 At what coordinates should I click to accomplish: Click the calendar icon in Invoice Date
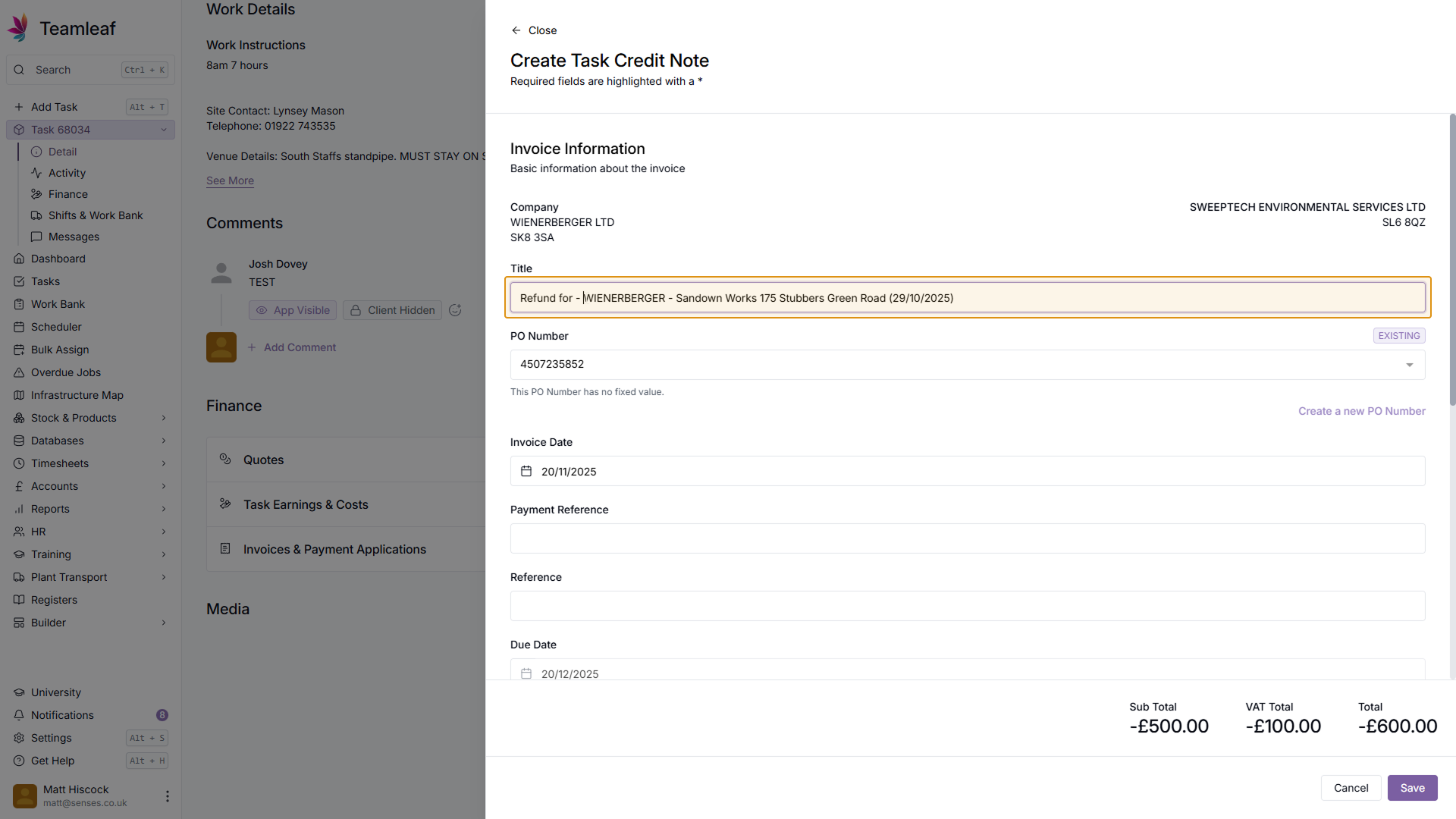526,472
